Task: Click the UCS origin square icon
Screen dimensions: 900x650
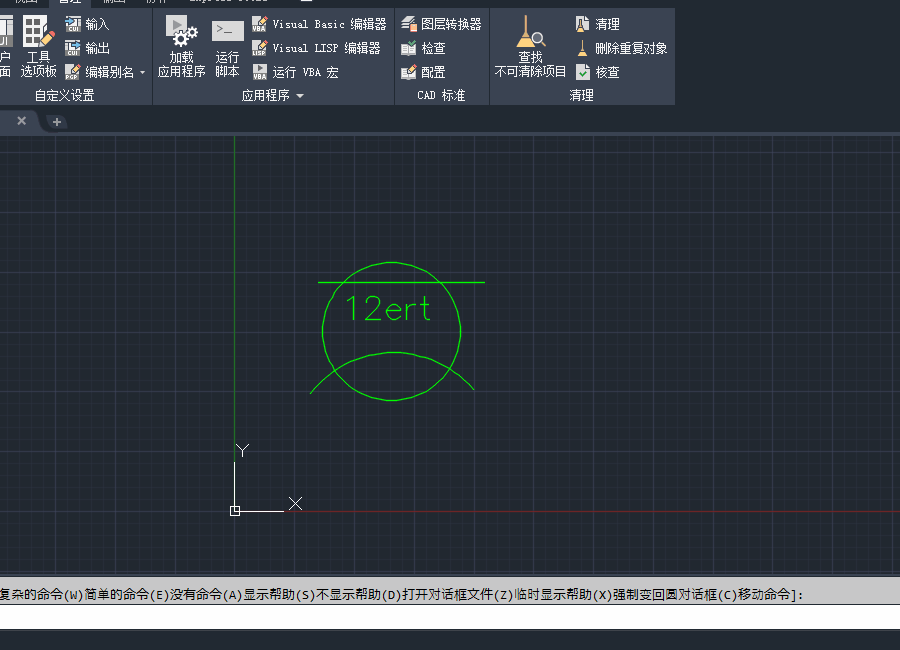Action: click(235, 511)
